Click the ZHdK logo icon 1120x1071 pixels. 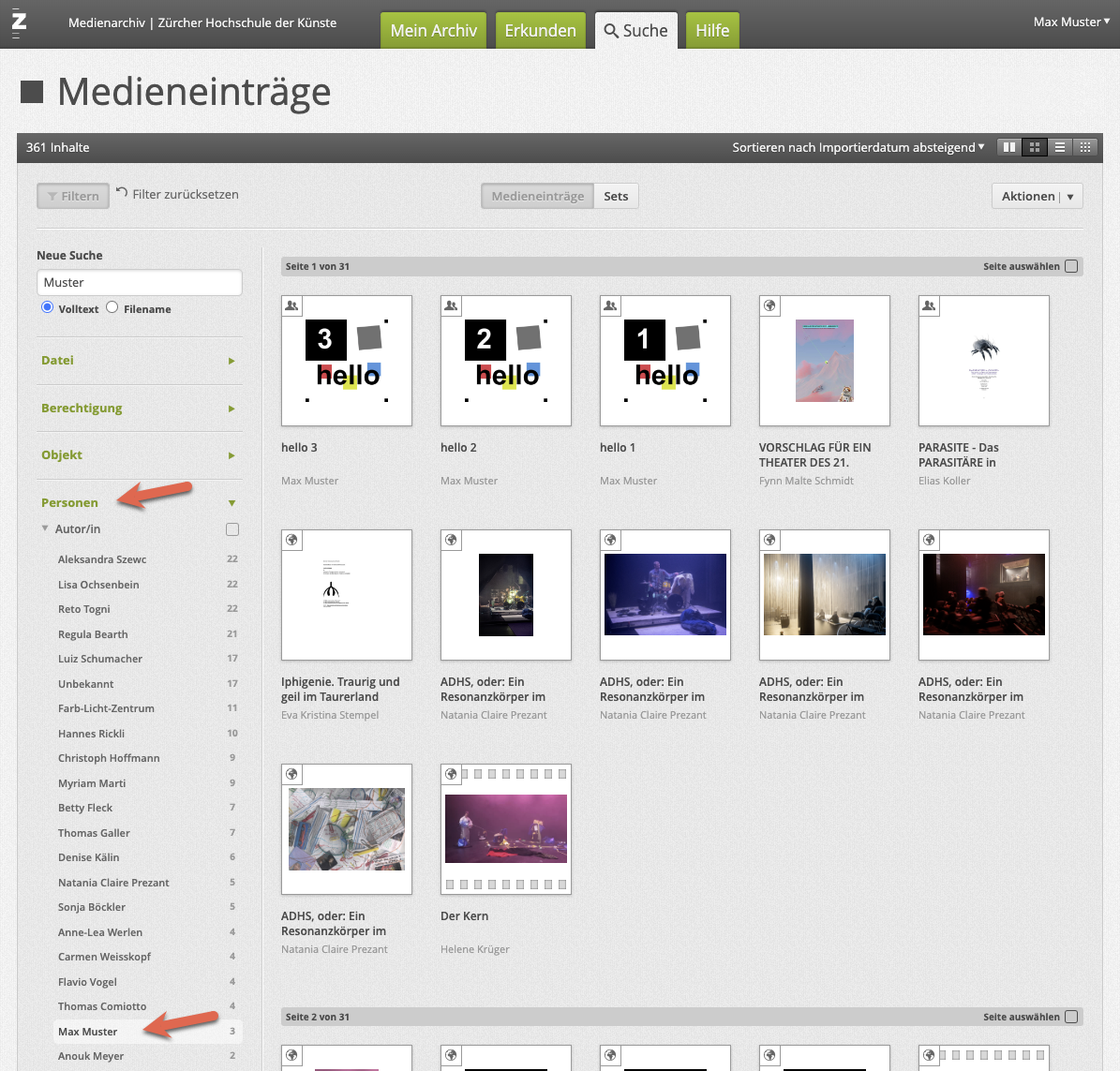(20, 22)
